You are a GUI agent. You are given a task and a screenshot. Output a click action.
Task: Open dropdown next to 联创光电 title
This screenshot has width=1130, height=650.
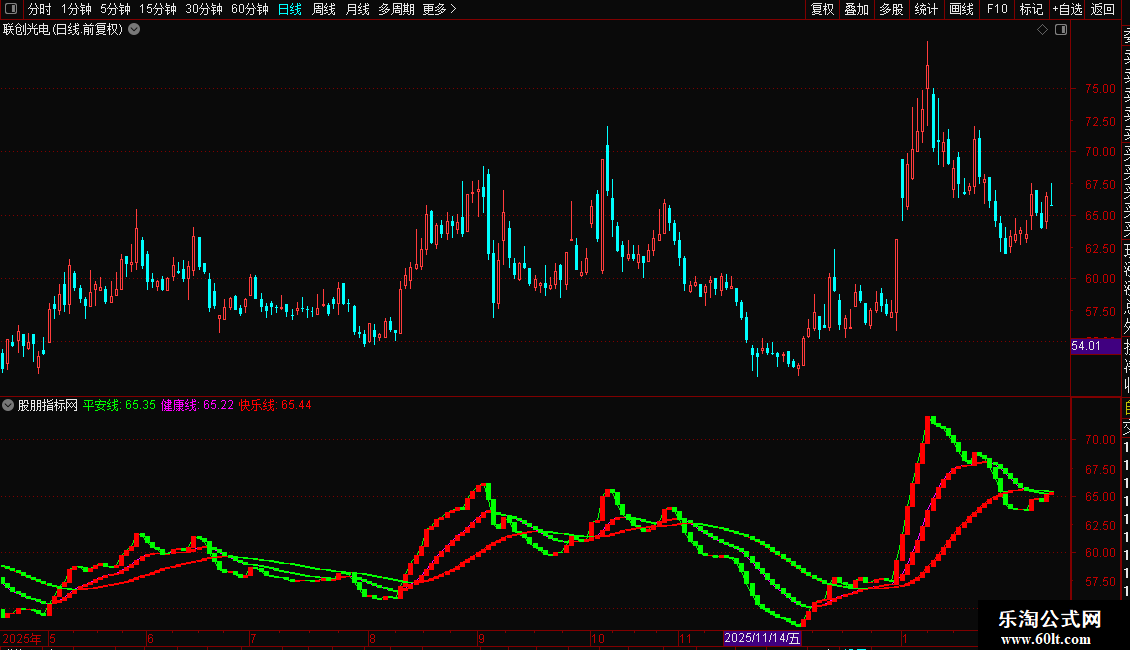[x=134, y=30]
